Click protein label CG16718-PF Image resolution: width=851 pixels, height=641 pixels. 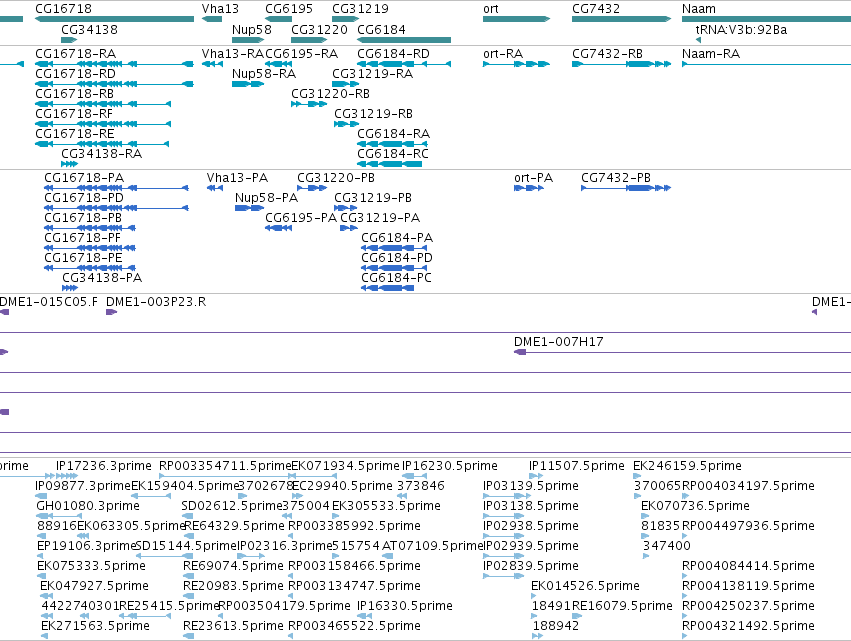[82, 238]
